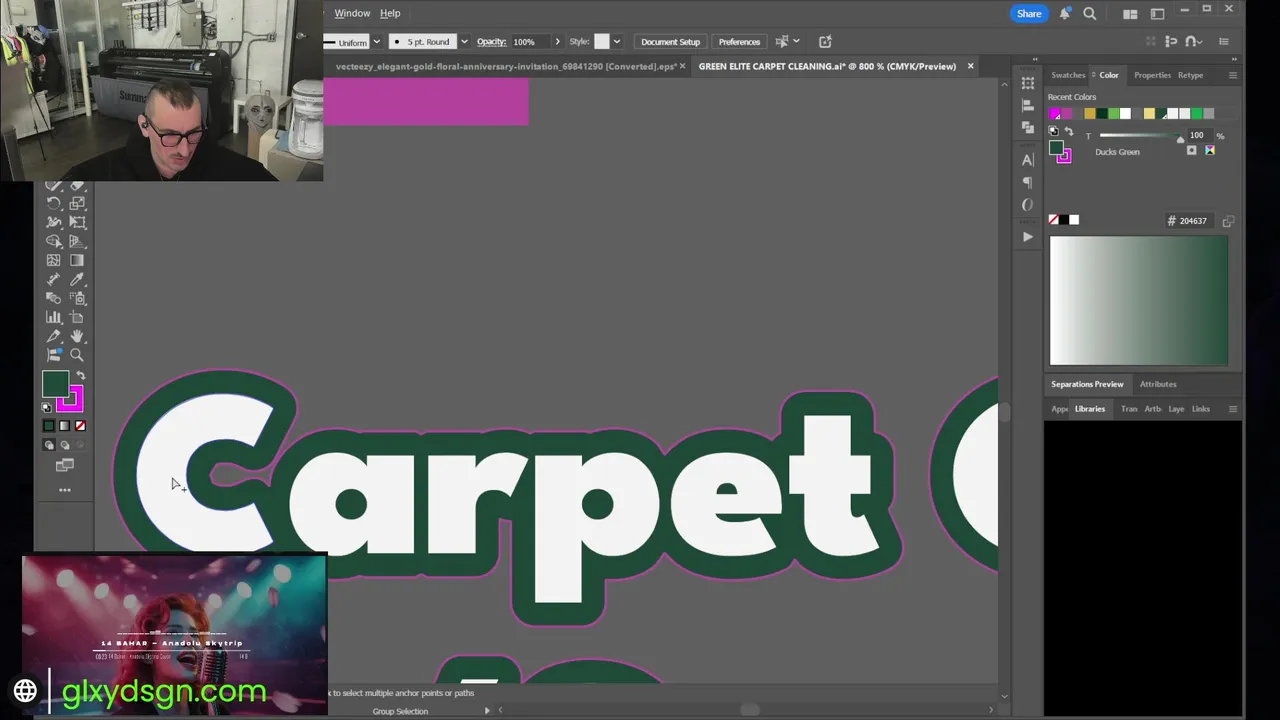Set Gradient mode button in toolbar
Screen dimensions: 1280x720
[65, 426]
